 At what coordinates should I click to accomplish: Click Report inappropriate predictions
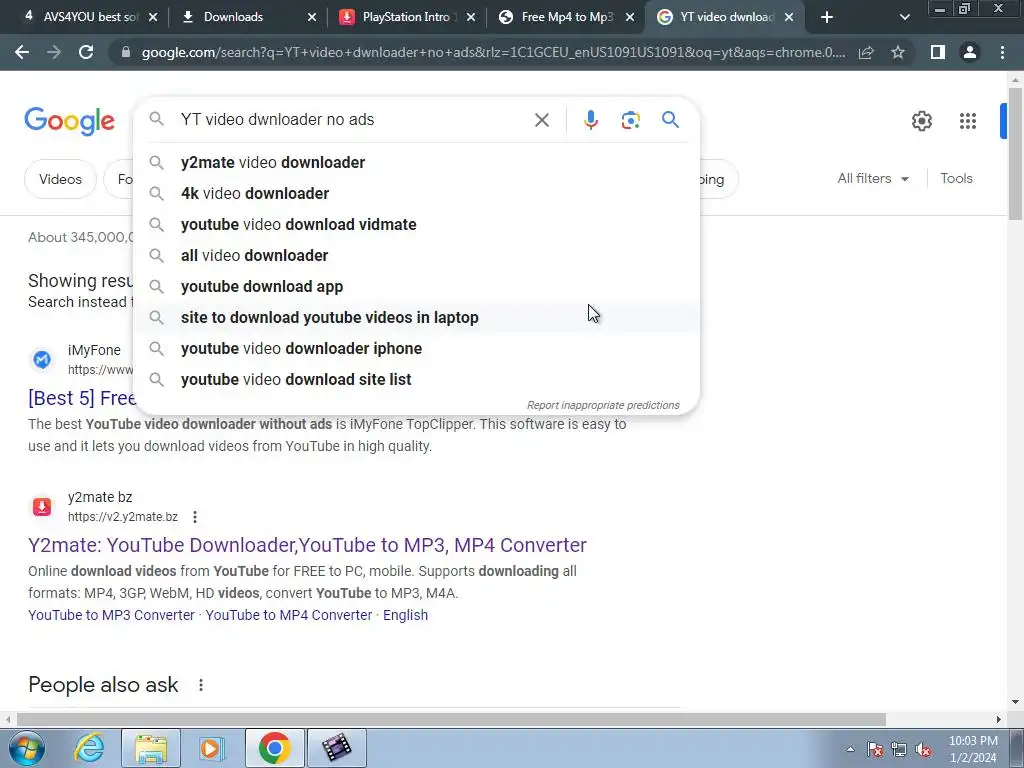pos(603,406)
